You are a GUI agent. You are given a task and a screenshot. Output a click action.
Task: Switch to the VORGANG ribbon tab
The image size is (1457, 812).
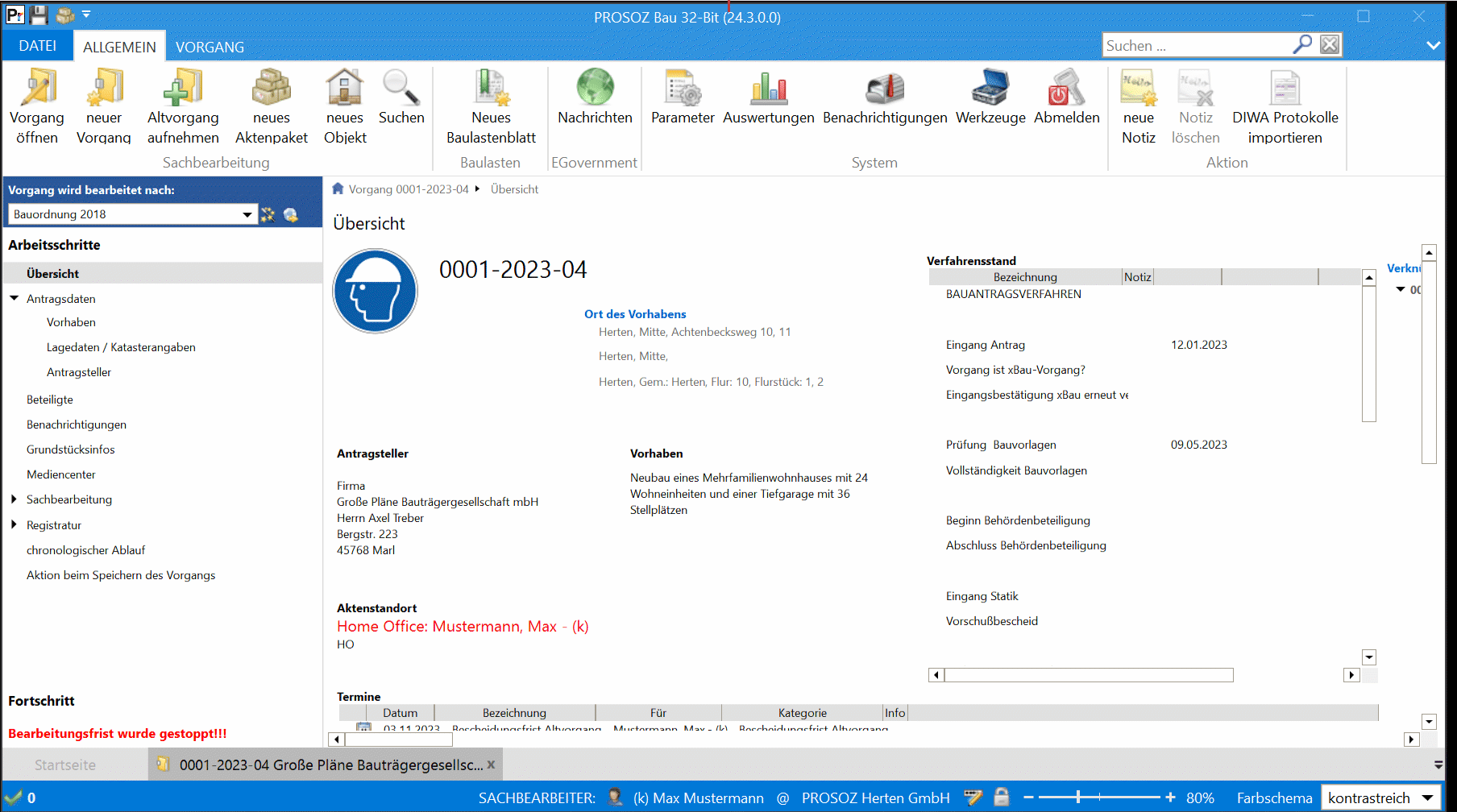tap(210, 47)
